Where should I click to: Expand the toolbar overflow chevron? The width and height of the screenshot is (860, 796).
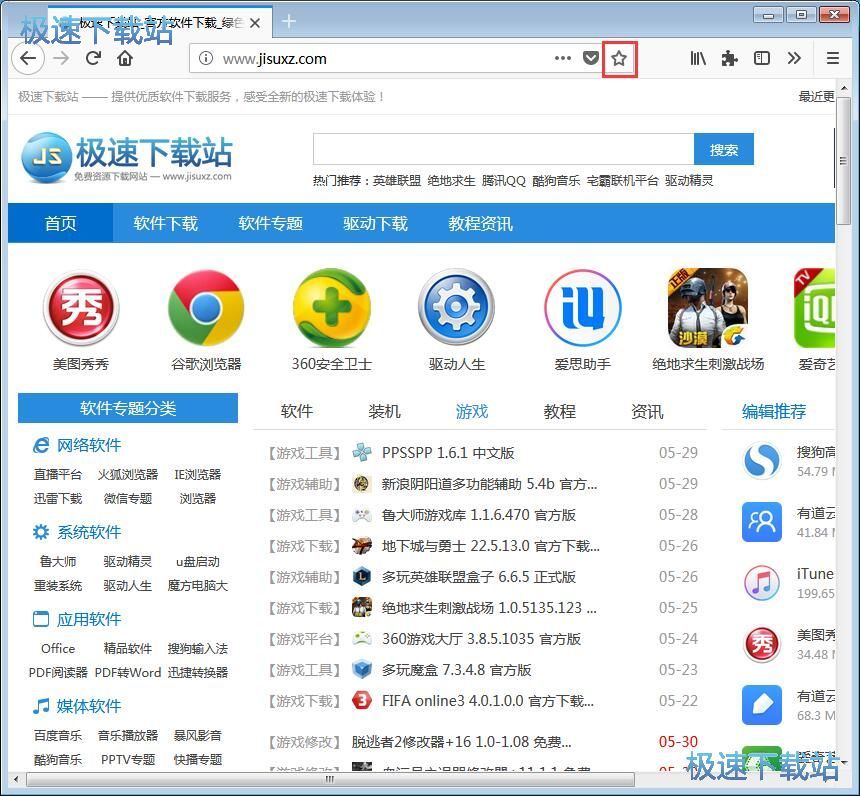coord(794,59)
